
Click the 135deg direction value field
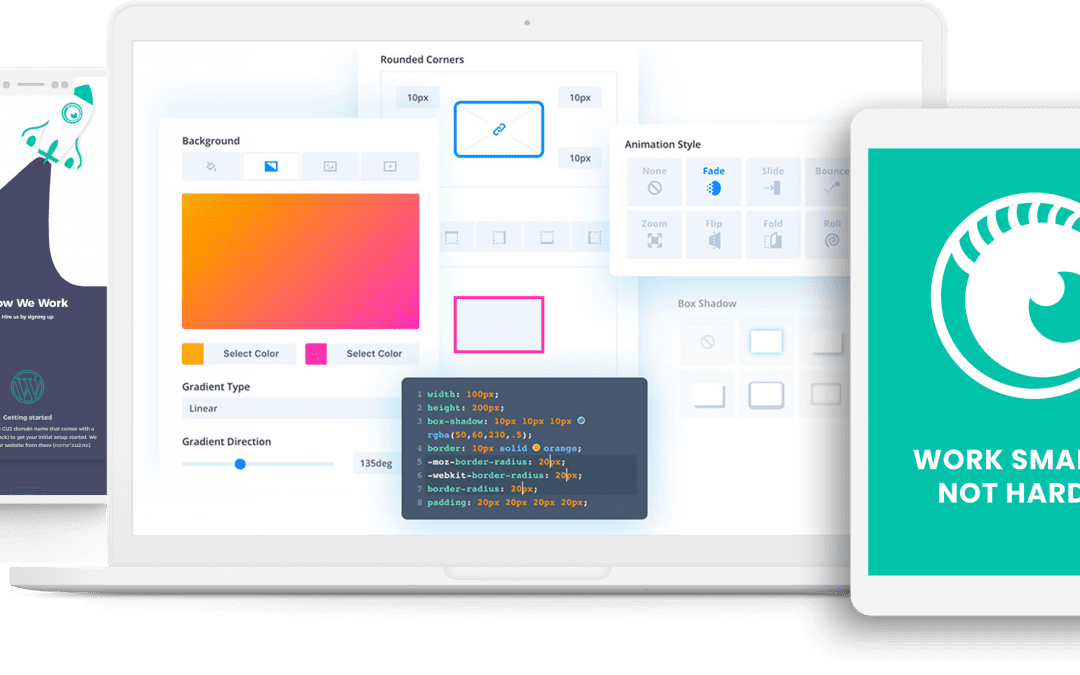pos(376,464)
